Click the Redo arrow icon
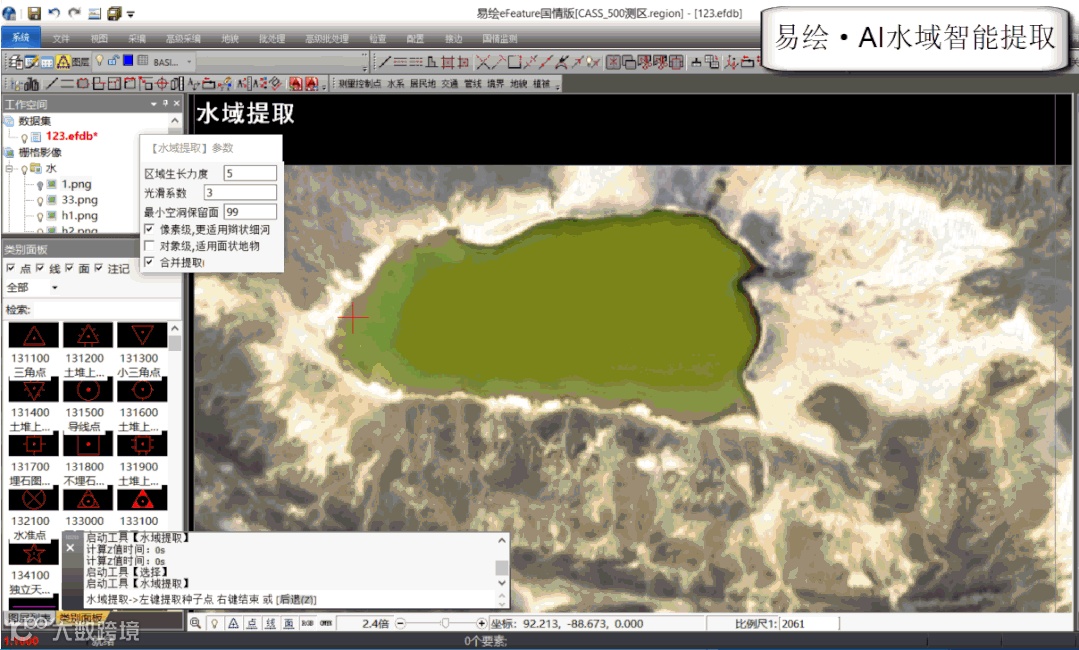This screenshot has height=650, width=1079. (74, 13)
